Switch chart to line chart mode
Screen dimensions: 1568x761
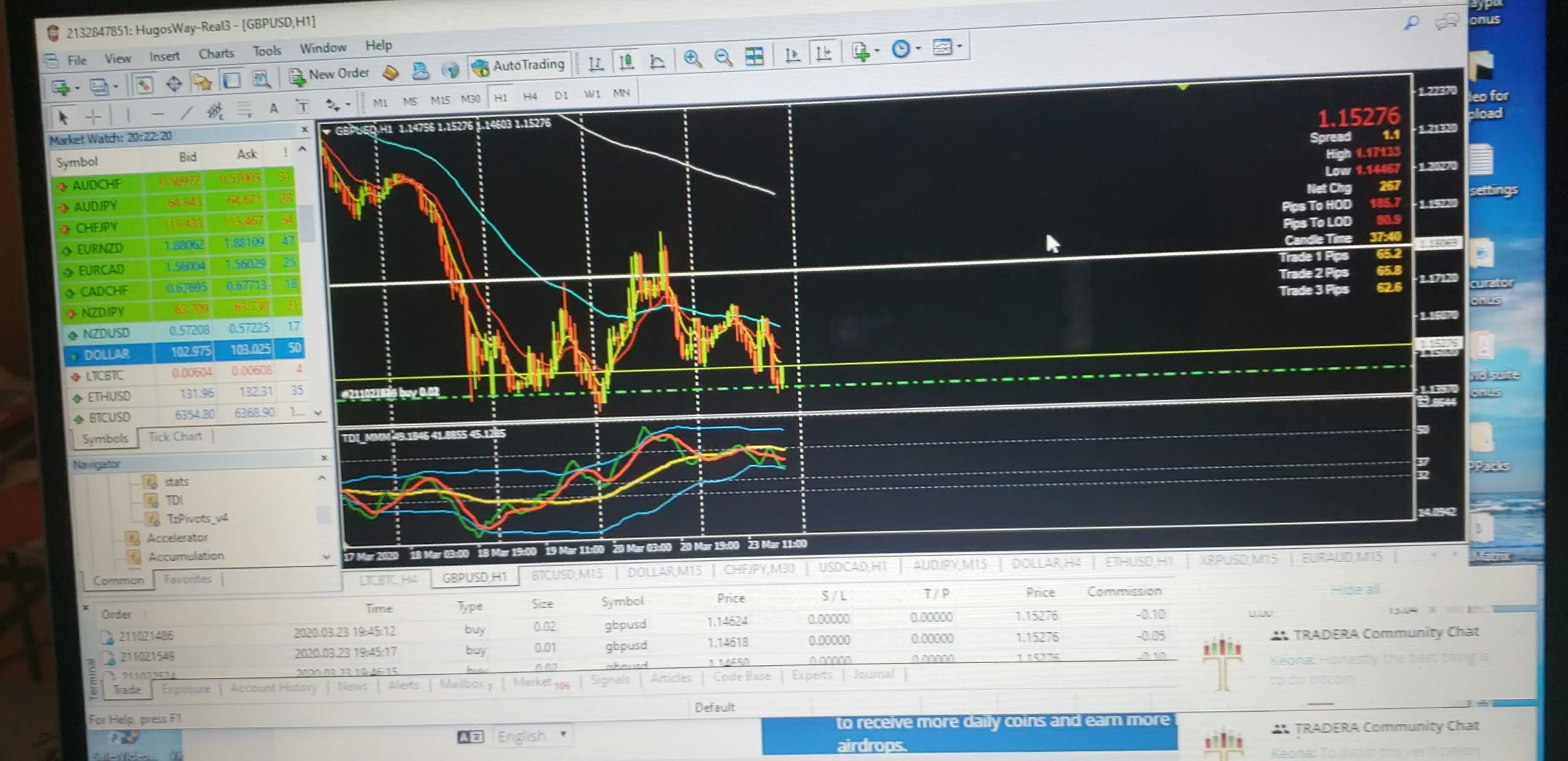pos(656,61)
